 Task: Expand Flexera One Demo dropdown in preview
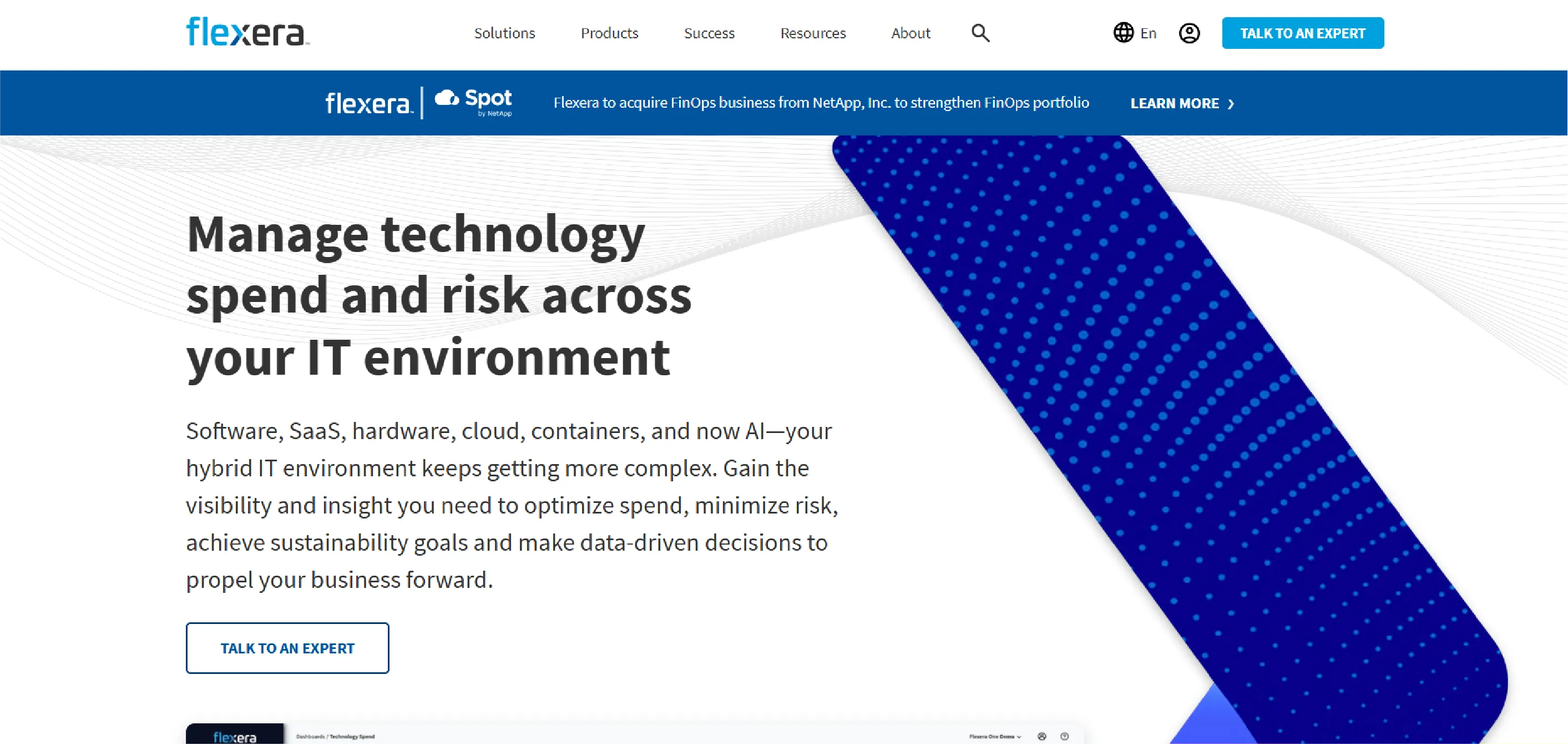(x=995, y=737)
